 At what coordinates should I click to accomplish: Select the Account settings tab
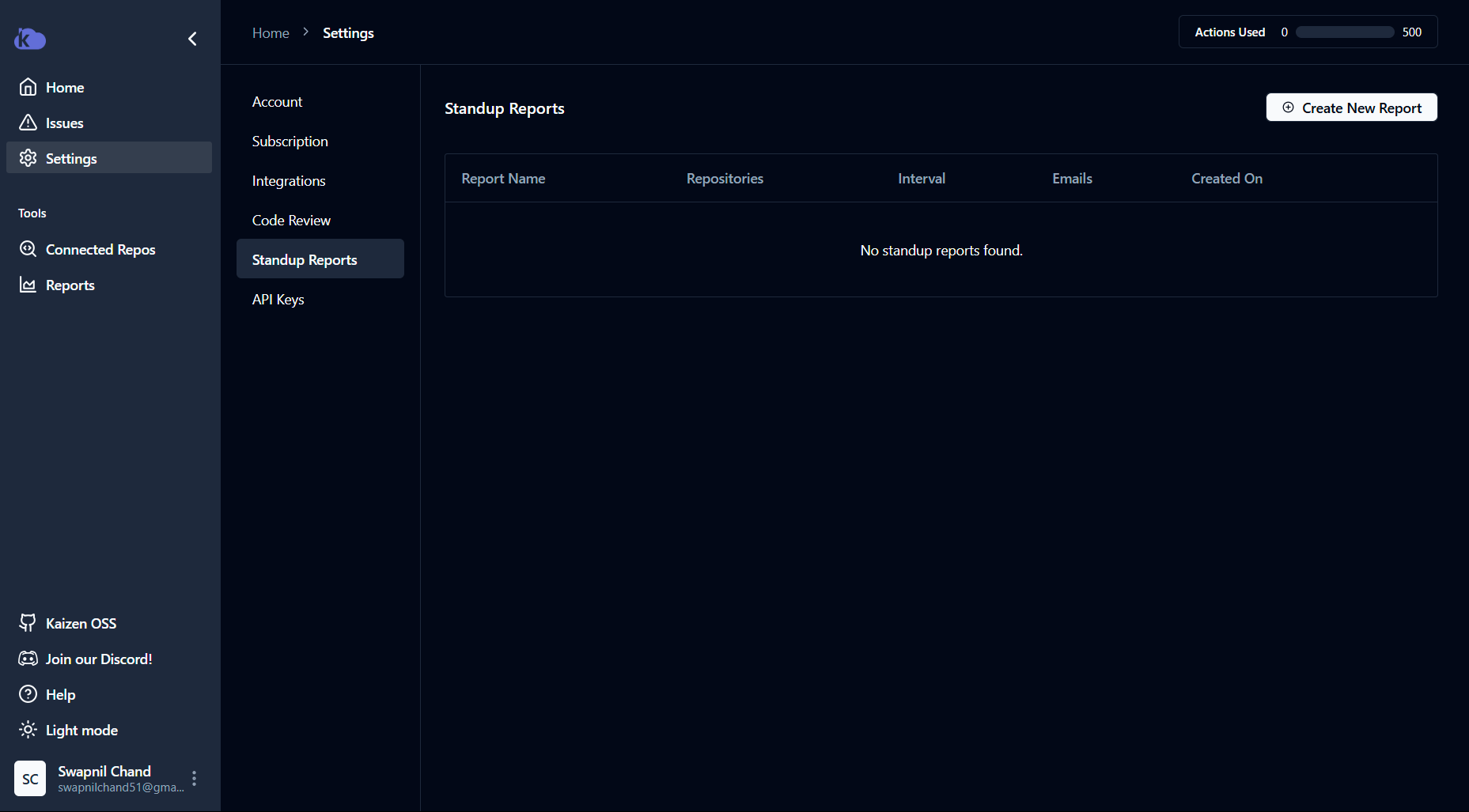pyautogui.click(x=277, y=102)
